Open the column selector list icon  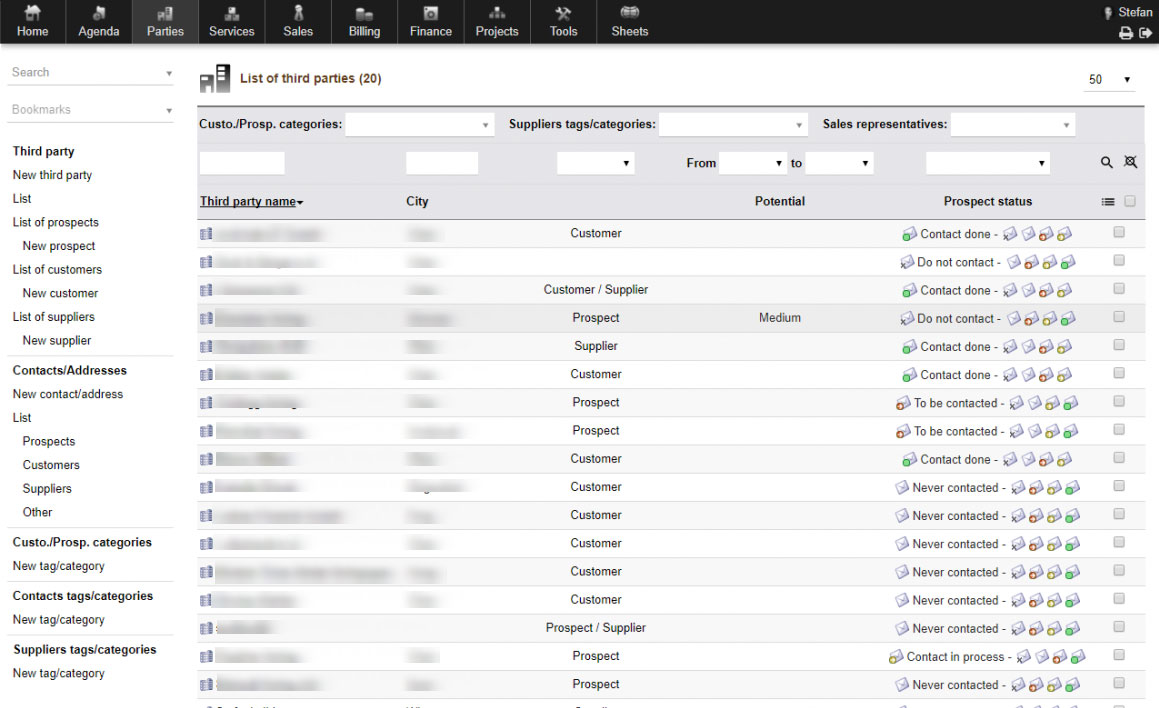[x=1108, y=202]
